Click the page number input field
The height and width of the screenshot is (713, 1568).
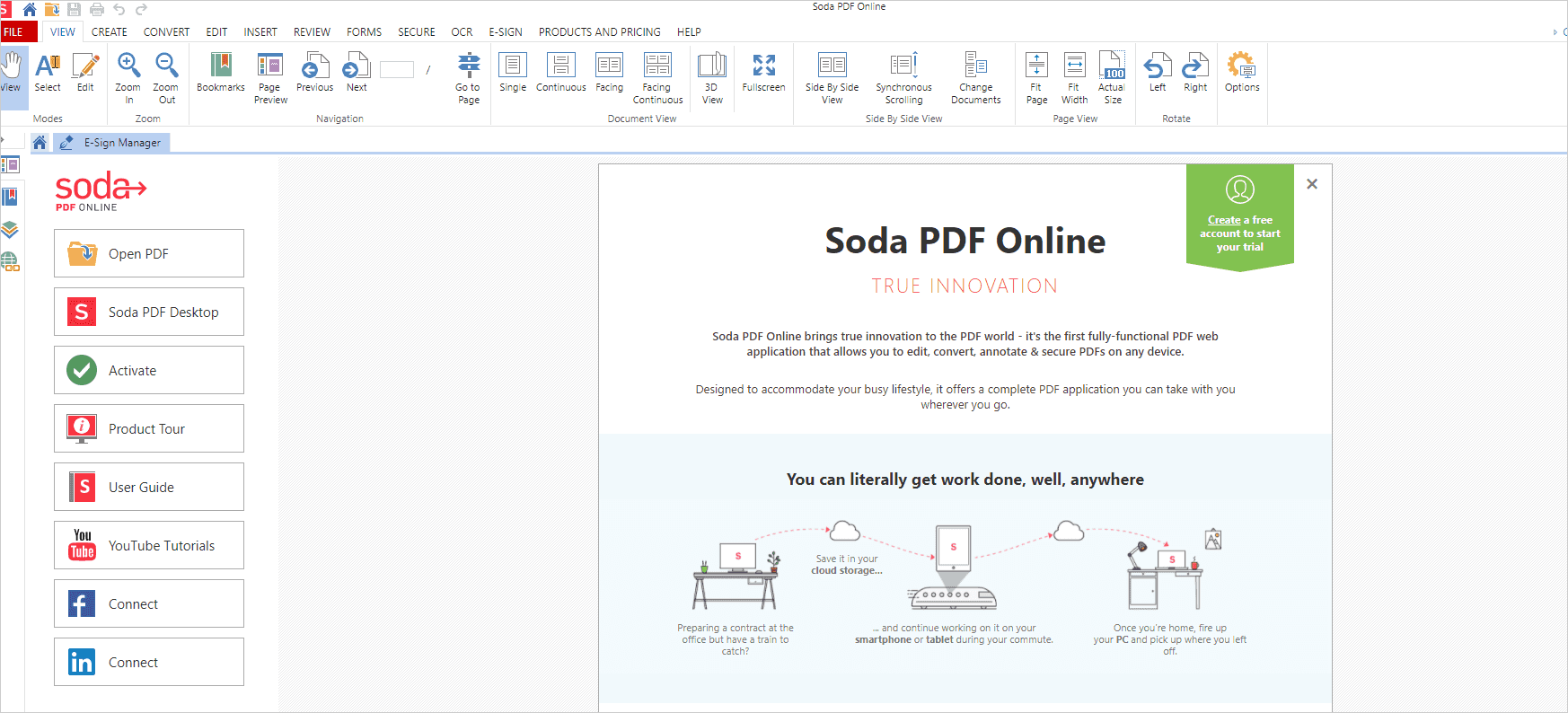pyautogui.click(x=397, y=69)
